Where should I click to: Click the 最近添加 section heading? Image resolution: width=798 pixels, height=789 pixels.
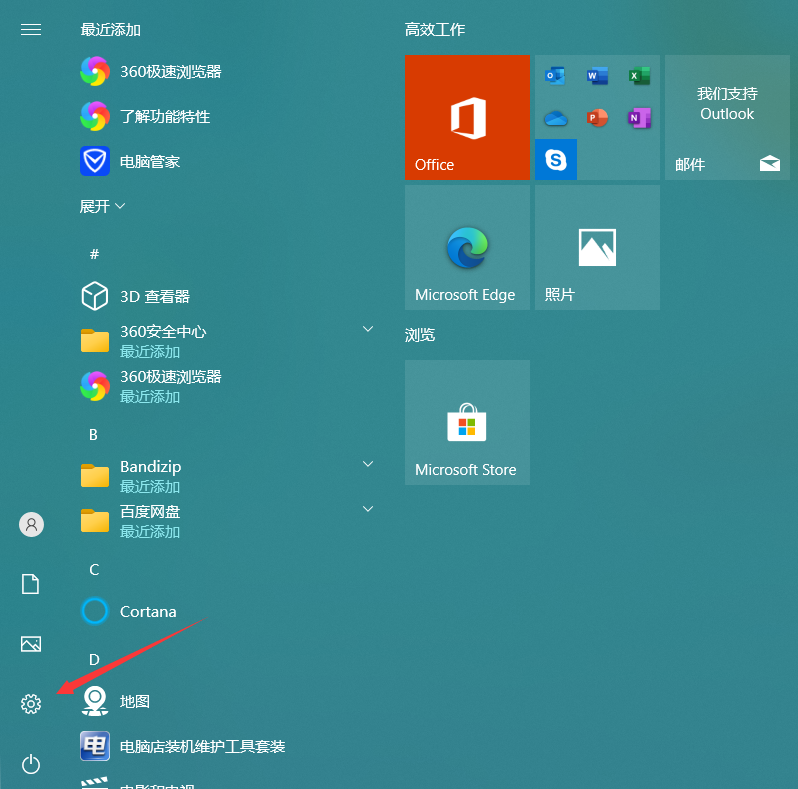point(110,30)
